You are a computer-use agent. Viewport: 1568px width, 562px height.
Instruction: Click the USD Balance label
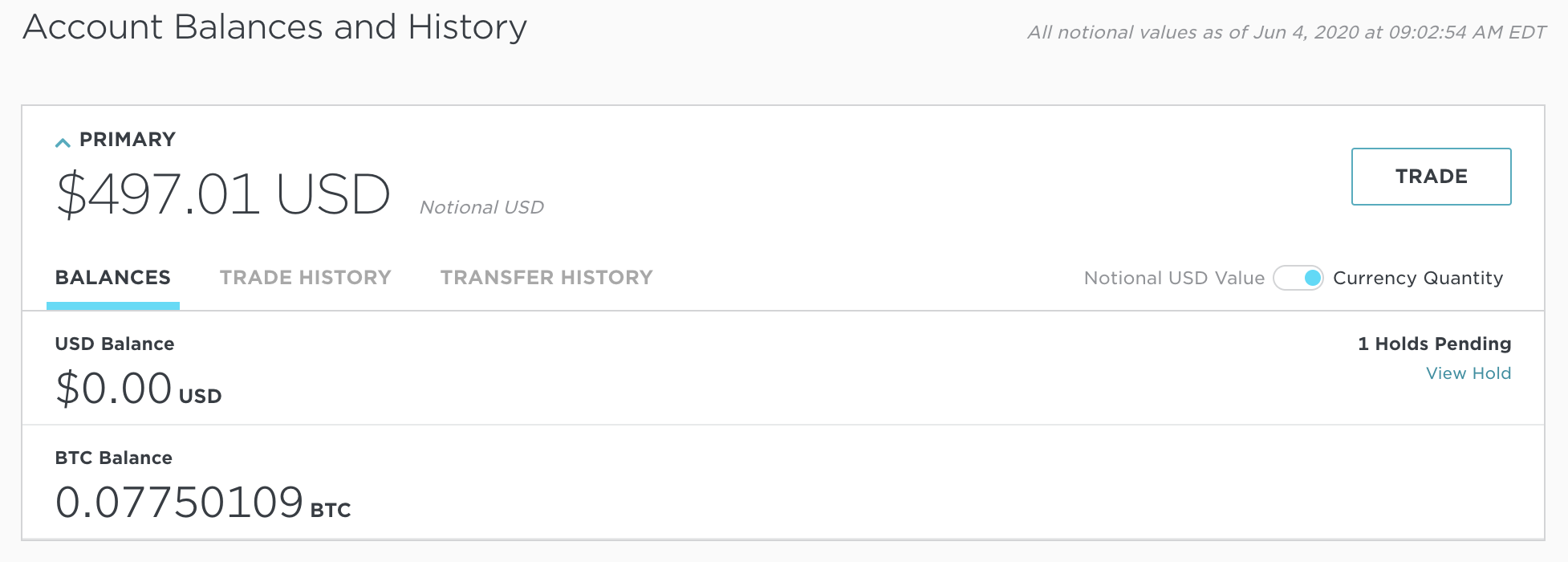point(115,344)
